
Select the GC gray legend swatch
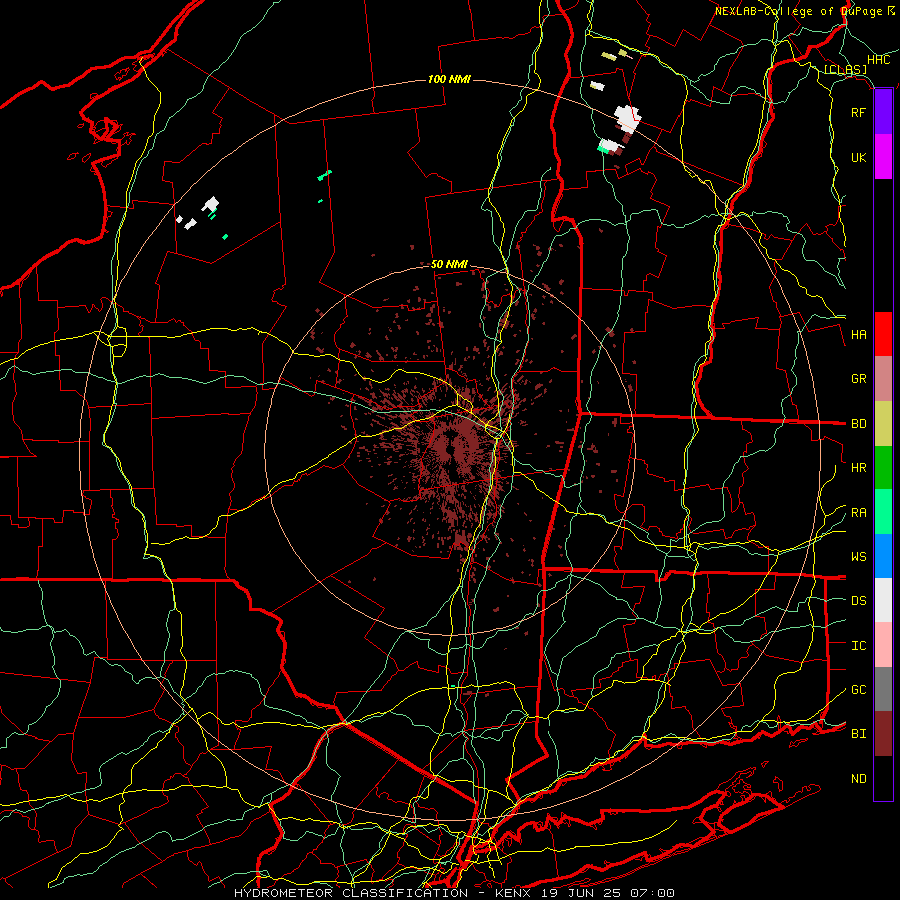tap(883, 689)
